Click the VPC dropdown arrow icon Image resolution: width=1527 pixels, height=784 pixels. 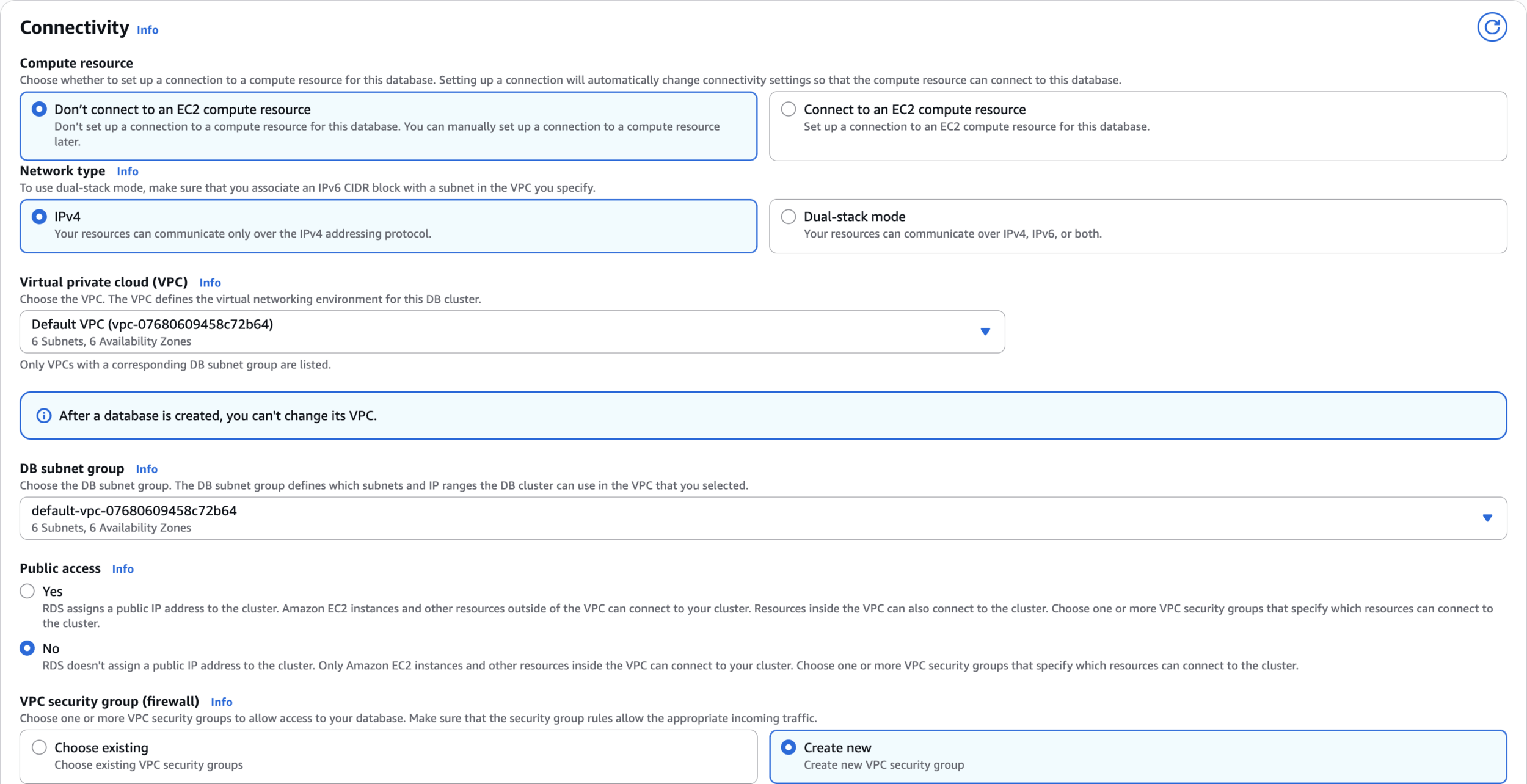985,332
